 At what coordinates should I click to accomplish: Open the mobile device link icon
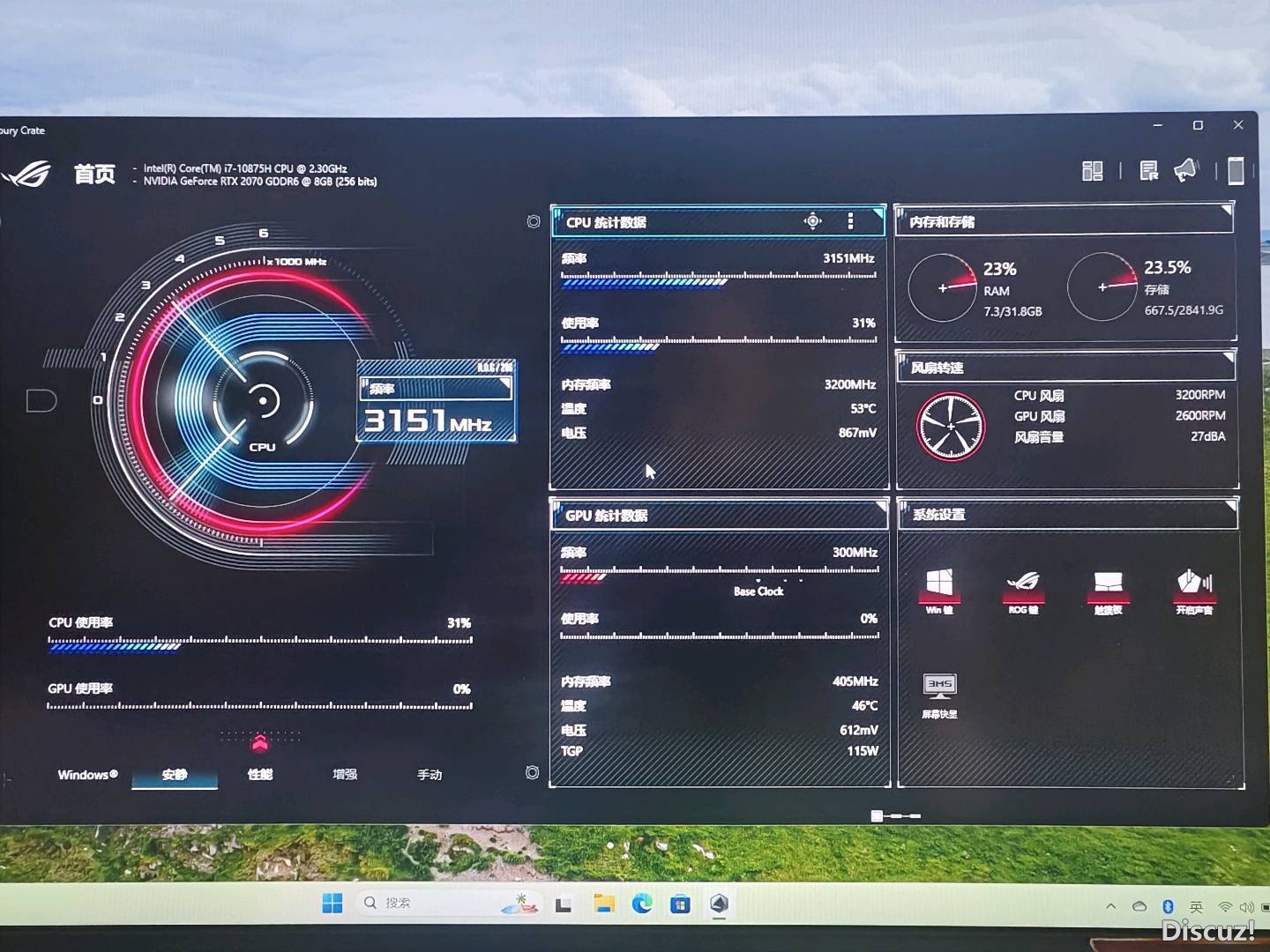(1236, 171)
